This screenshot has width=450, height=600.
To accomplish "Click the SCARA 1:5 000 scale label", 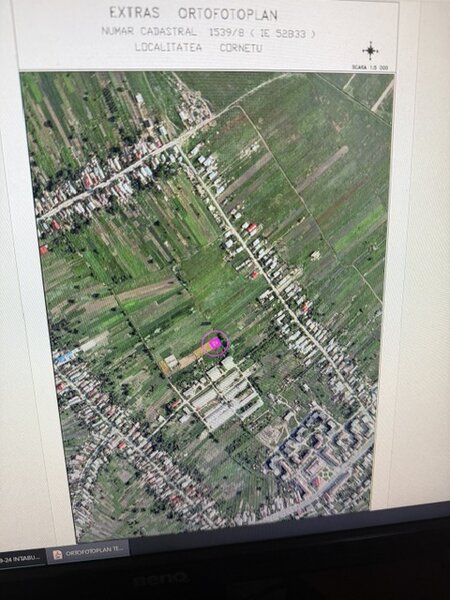I will 370,67.
